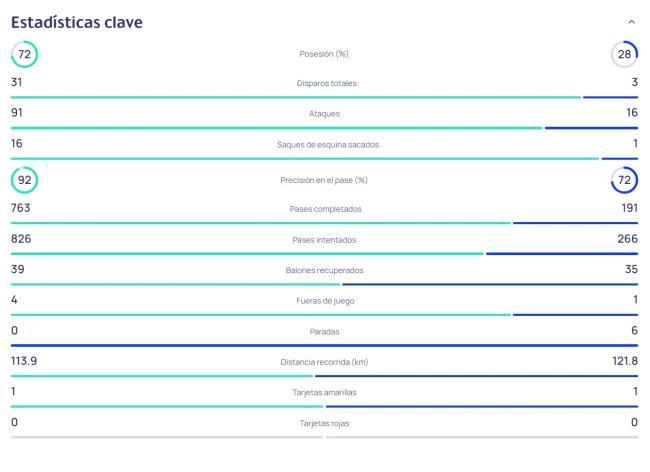Image resolution: width=650 pixels, height=472 pixels.
Task: Click the Tarjetas amarillas label
Action: click(324, 392)
